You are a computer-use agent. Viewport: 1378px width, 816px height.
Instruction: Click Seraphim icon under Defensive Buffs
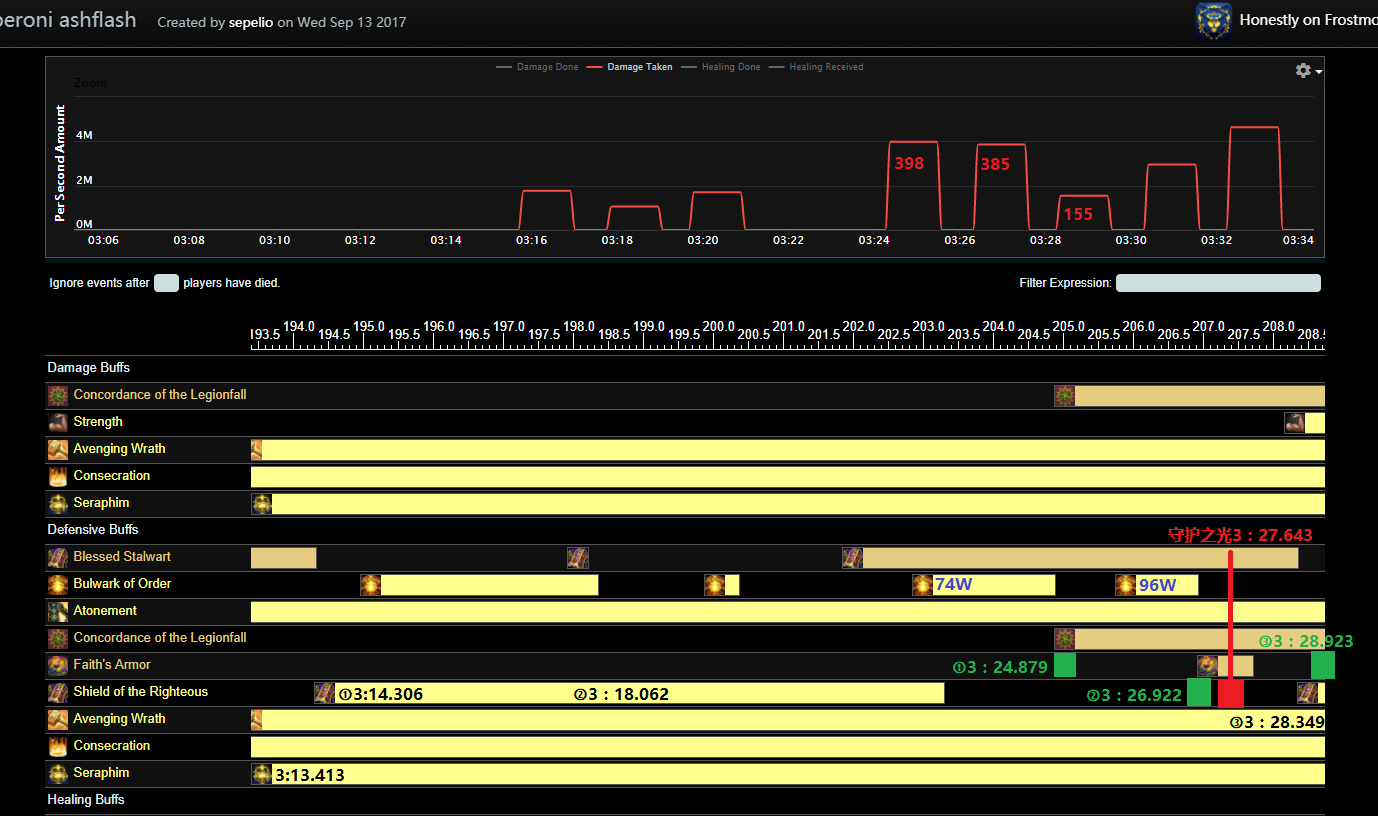58,773
